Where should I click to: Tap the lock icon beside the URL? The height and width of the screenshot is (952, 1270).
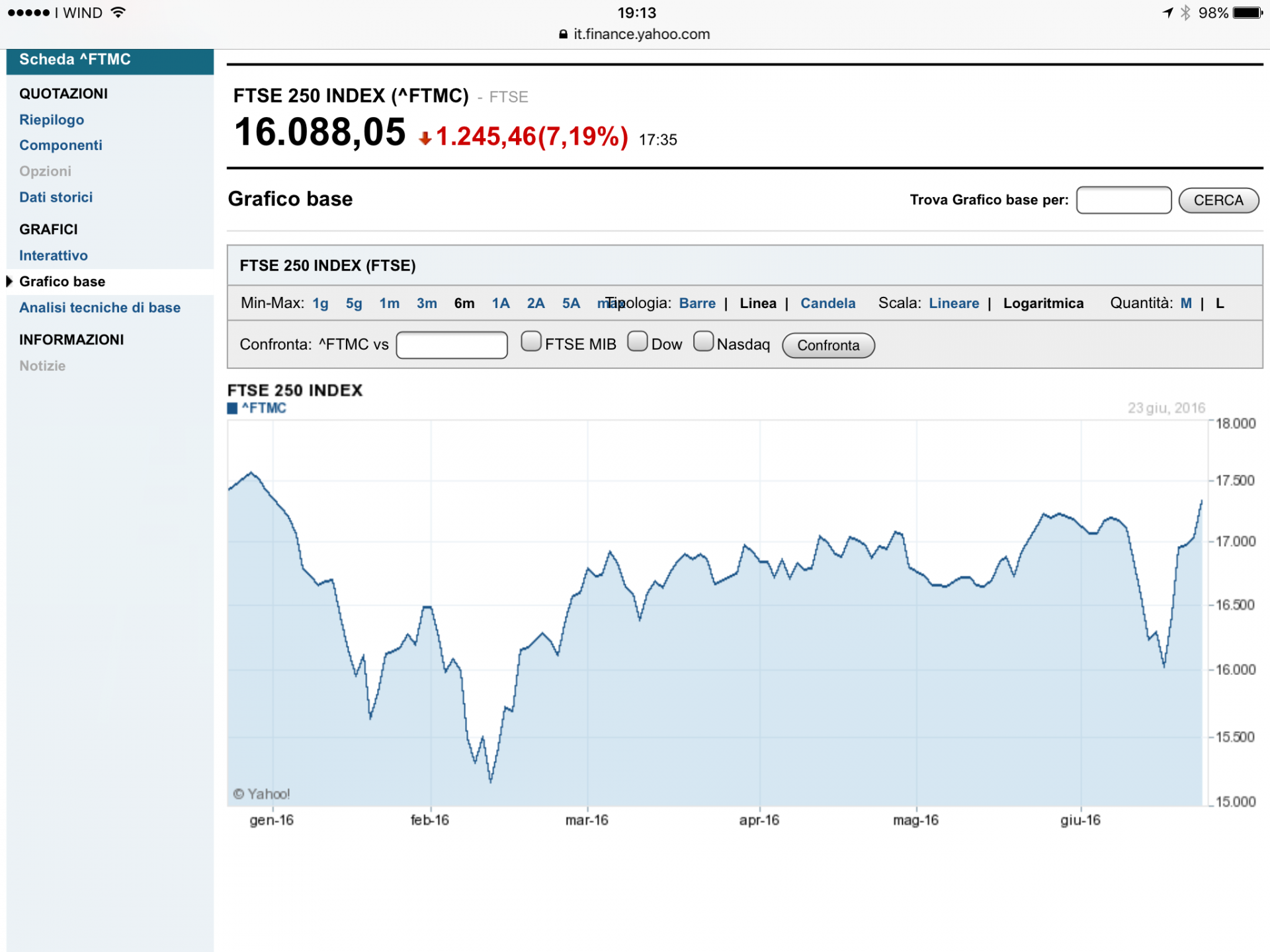click(x=563, y=34)
